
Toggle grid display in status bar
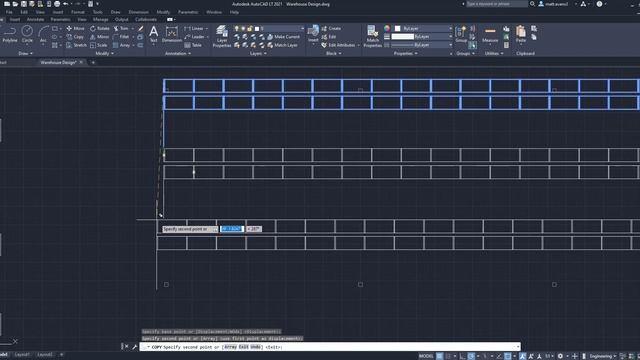point(440,356)
